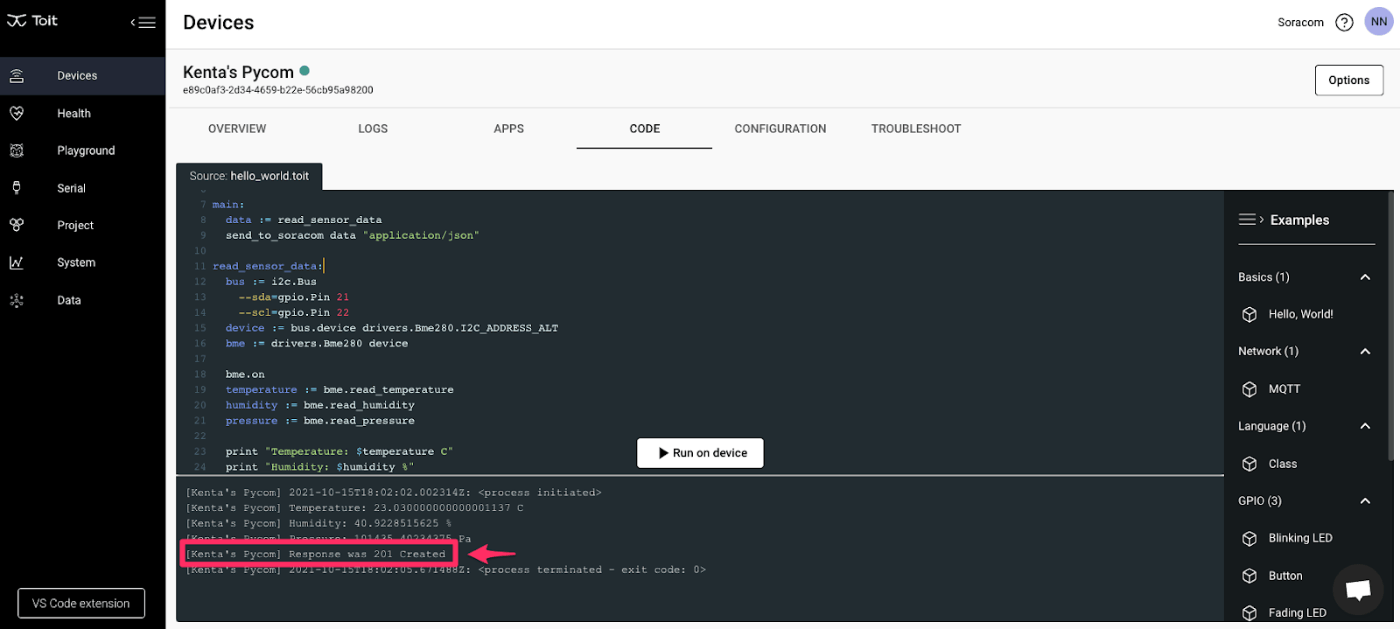
Task: Open Data icon in sidebar
Action: pos(17,300)
